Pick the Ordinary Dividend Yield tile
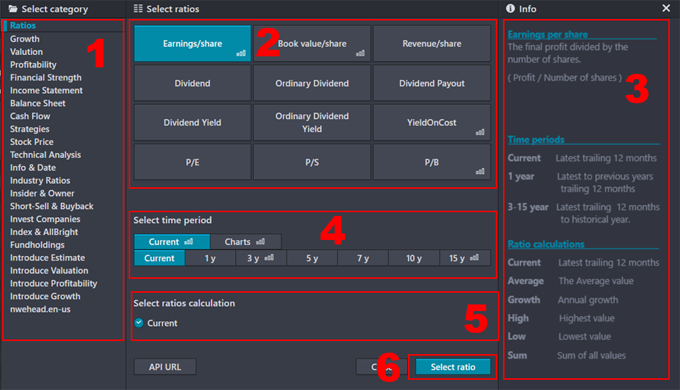 [312, 122]
